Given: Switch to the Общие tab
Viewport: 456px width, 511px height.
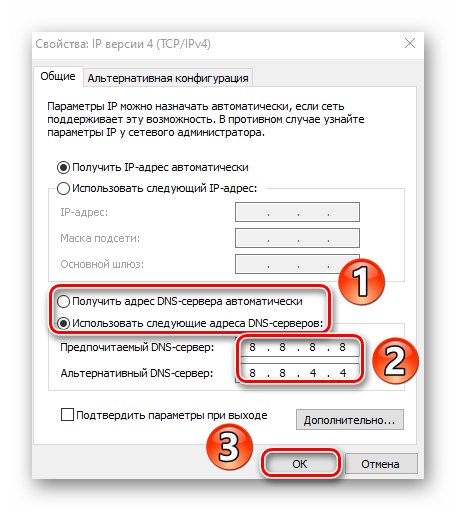Looking at the screenshot, I should [58, 77].
